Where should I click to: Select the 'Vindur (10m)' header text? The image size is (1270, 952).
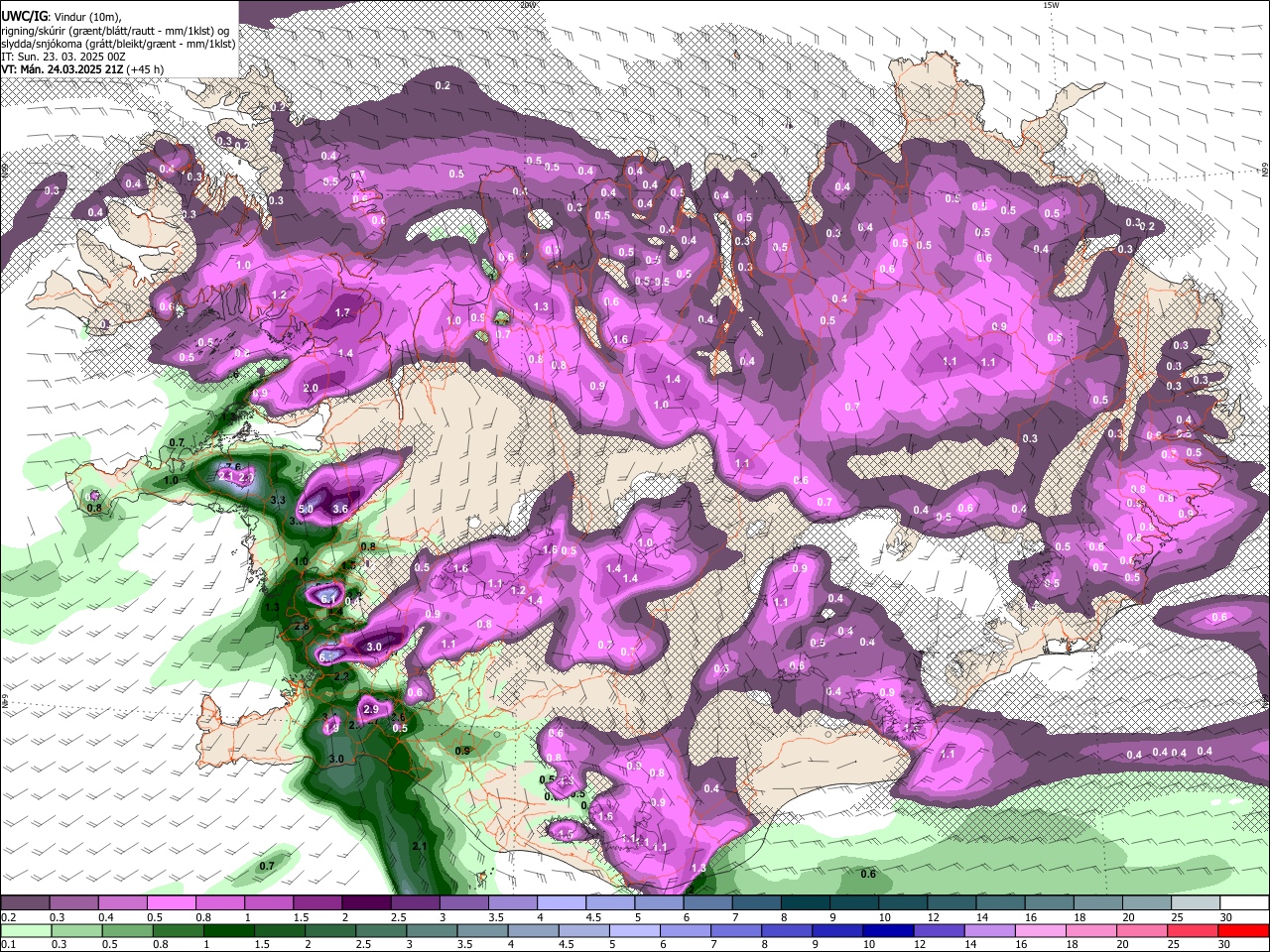(x=88, y=16)
